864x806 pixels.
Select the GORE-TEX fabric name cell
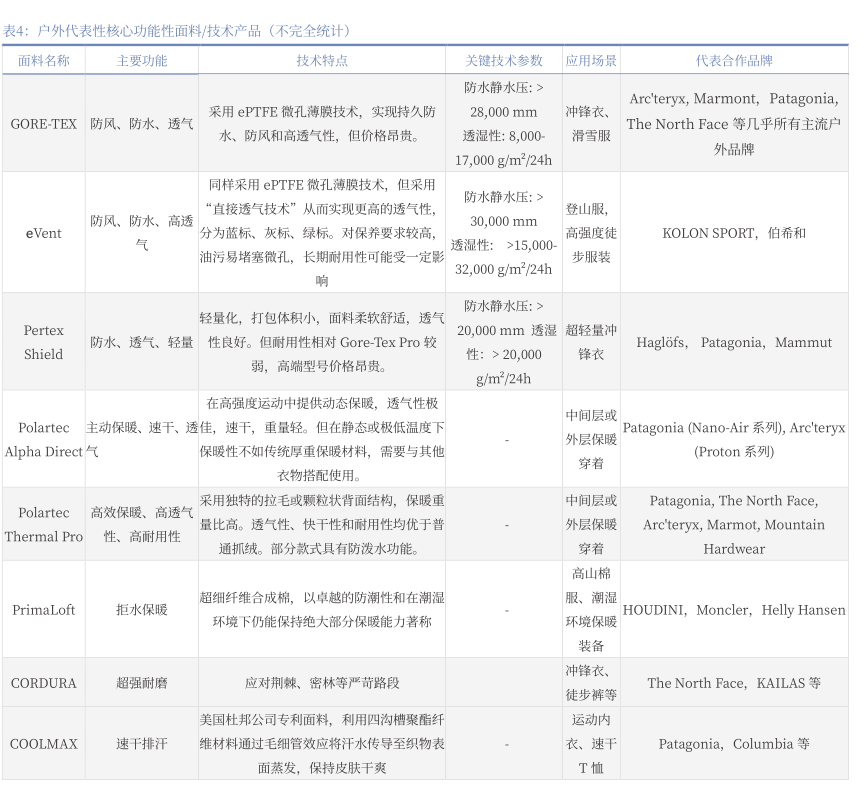pyautogui.click(x=44, y=124)
